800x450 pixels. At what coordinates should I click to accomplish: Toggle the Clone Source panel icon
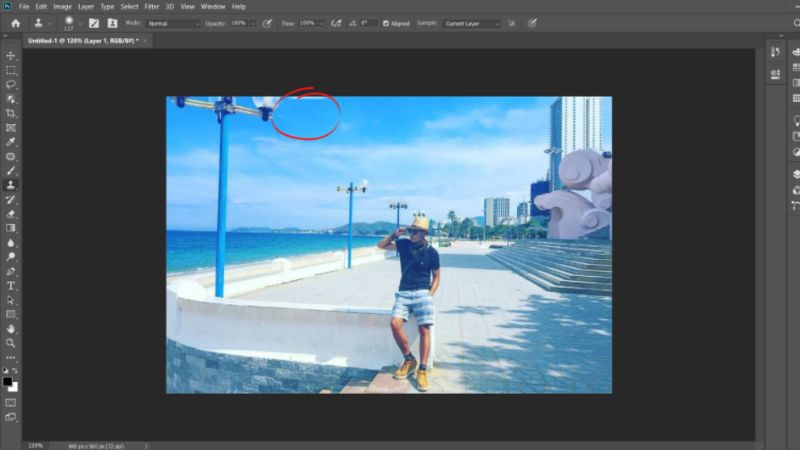point(112,23)
